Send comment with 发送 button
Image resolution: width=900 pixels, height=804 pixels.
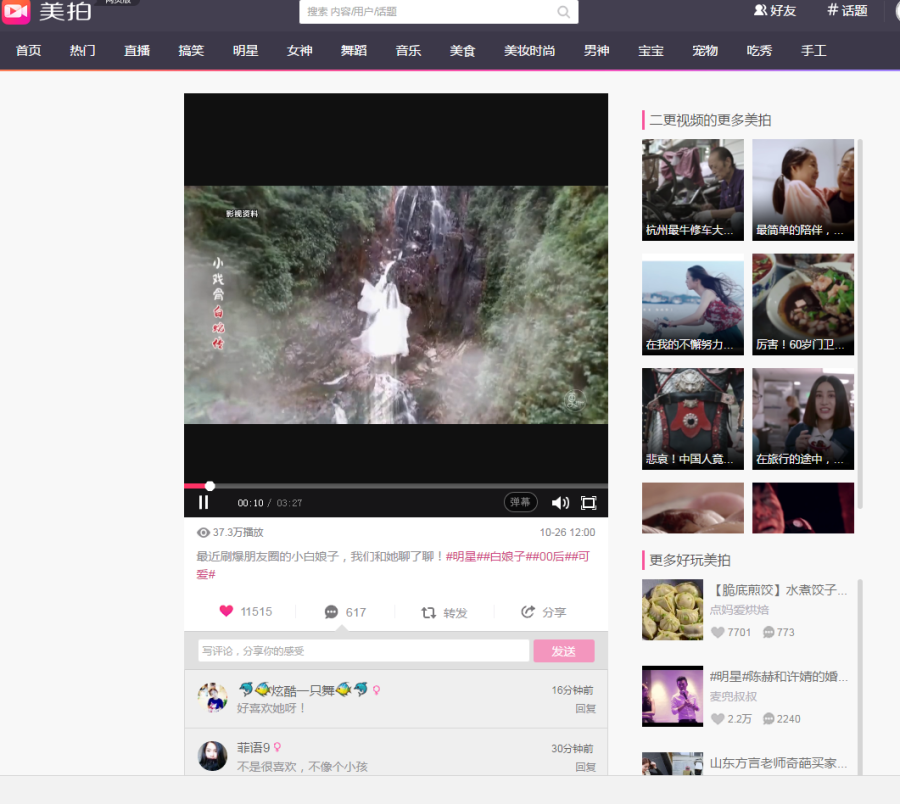[x=564, y=651]
